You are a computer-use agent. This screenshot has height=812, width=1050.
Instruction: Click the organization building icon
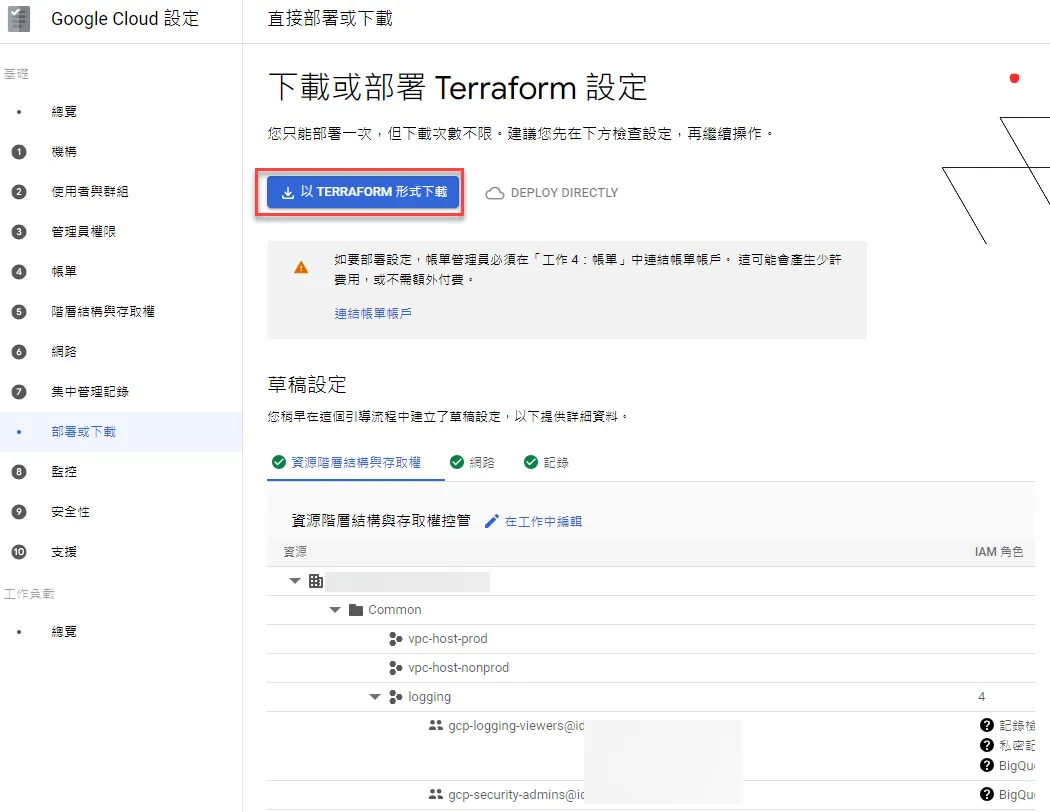click(315, 581)
